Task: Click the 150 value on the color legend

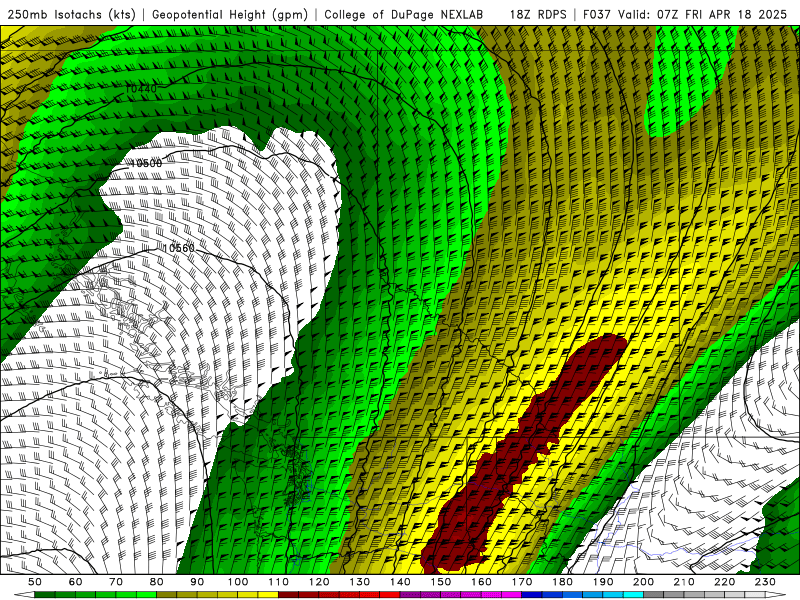Action: (x=441, y=582)
